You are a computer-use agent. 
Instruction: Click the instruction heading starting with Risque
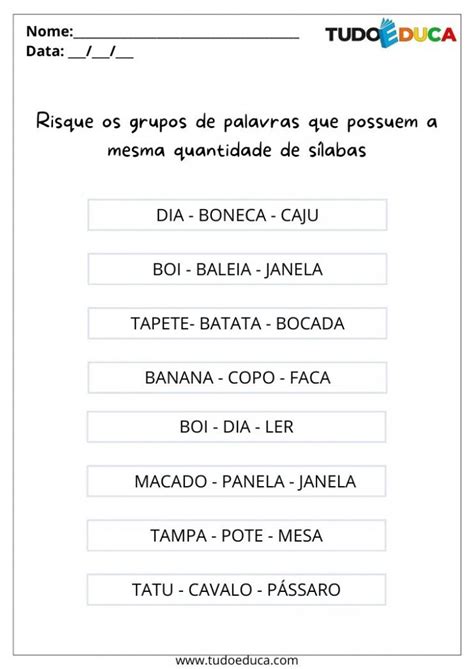pyautogui.click(x=237, y=136)
